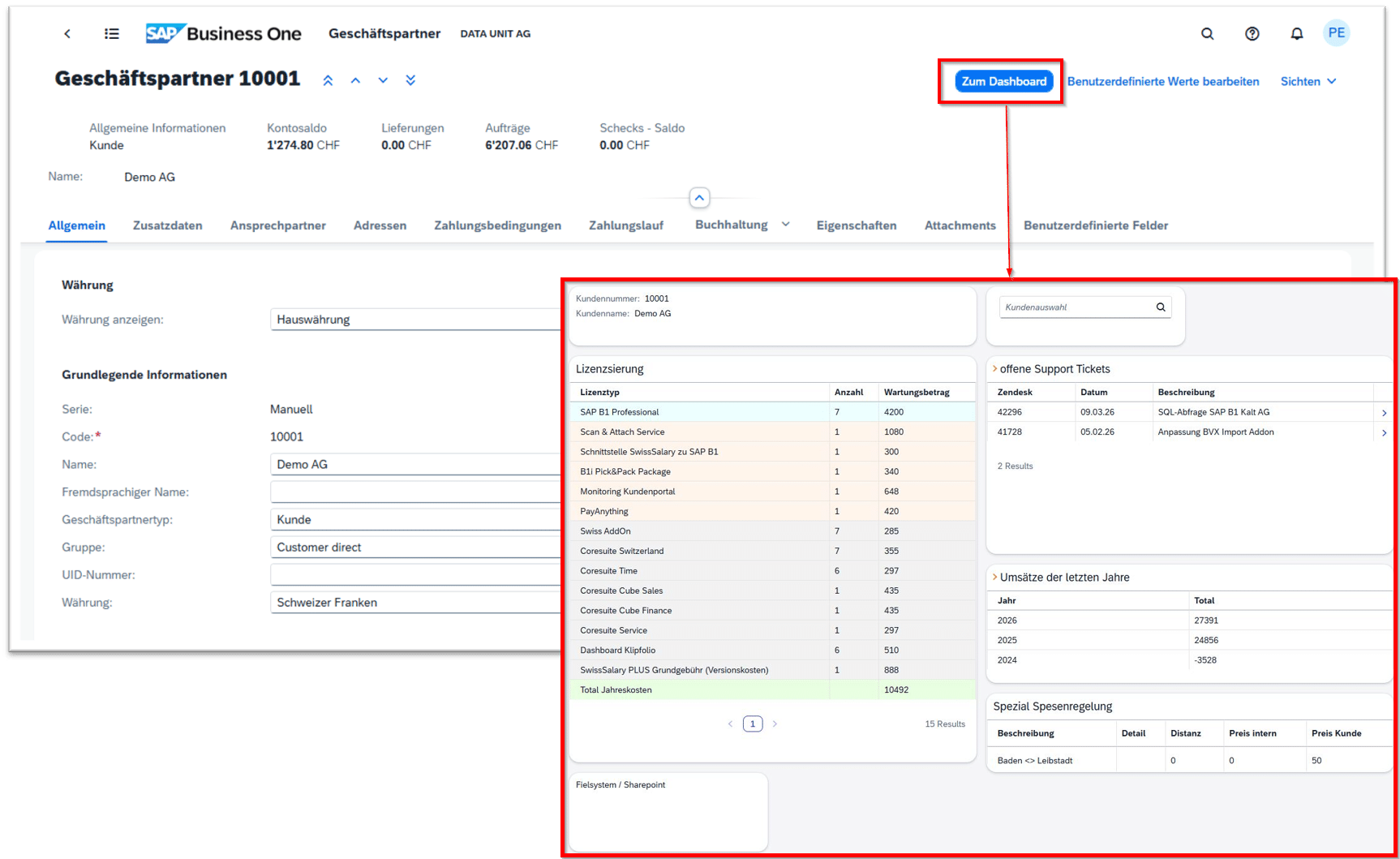Select the Scan & Attach Service row
This screenshot has height=859, width=1400.
773,432
